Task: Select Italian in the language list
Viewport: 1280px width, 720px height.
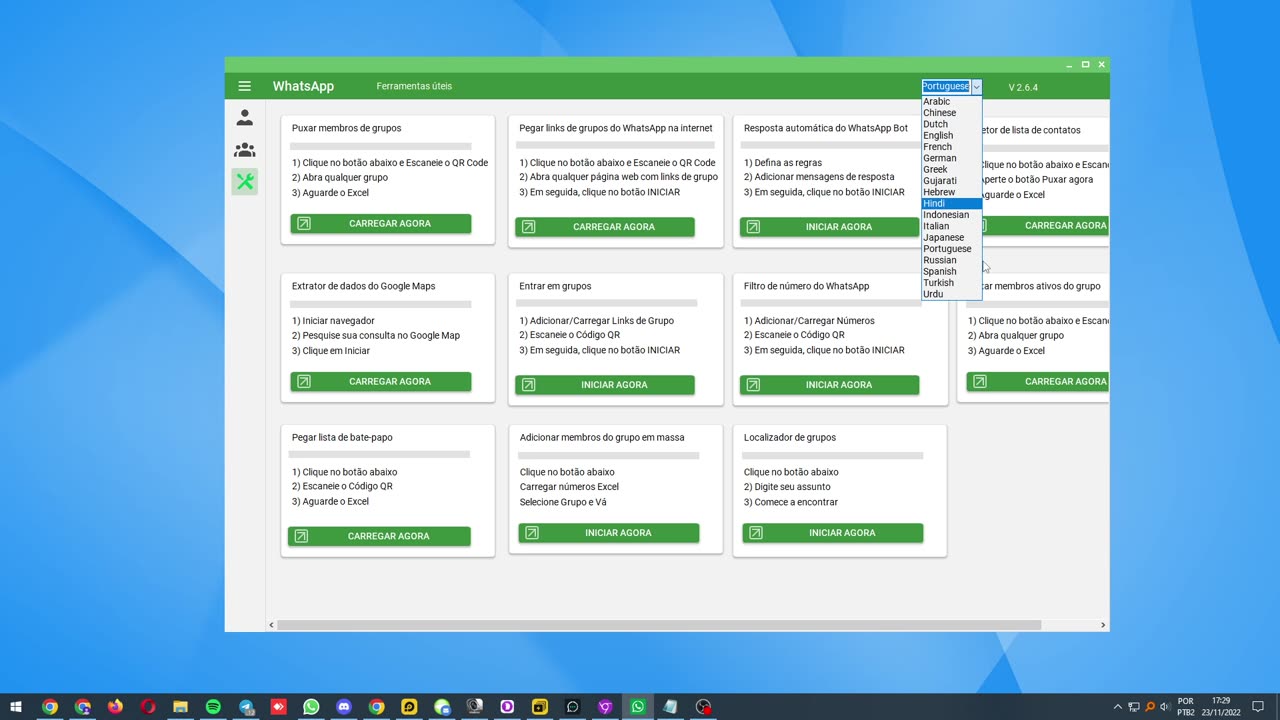Action: (x=951, y=226)
